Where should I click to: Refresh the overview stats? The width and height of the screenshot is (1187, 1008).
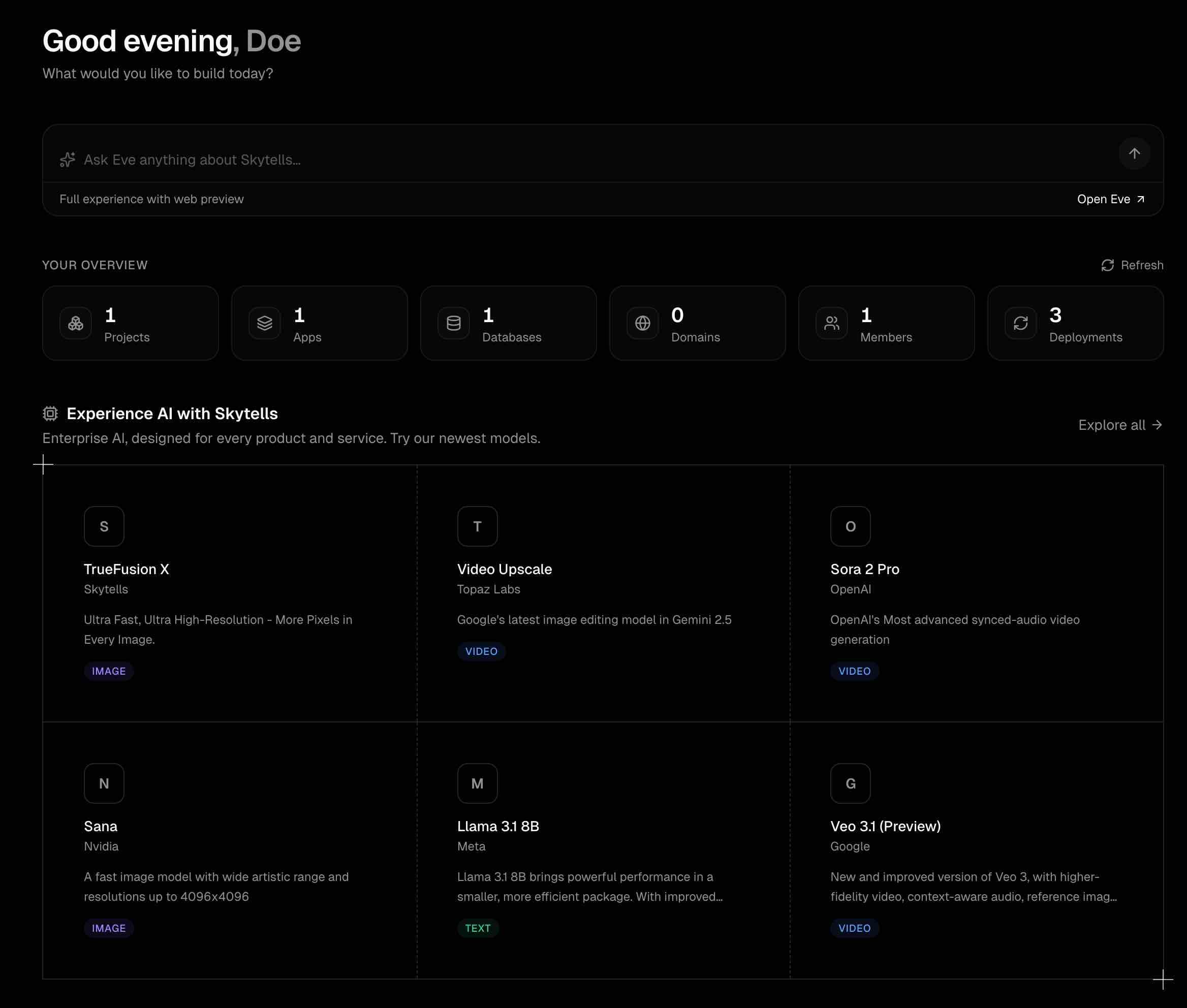[1132, 265]
